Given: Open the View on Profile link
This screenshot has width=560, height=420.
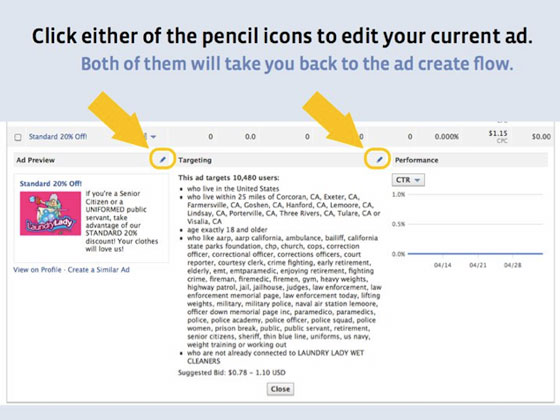Looking at the screenshot, I should click(x=37, y=270).
